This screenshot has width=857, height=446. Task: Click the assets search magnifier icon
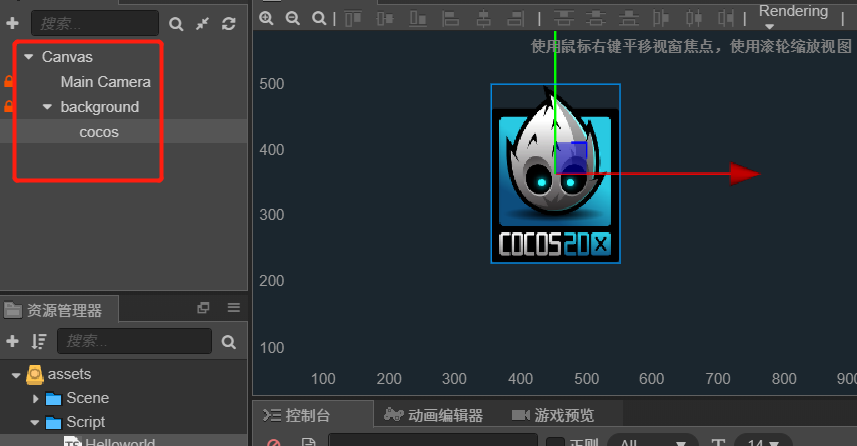coord(228,342)
